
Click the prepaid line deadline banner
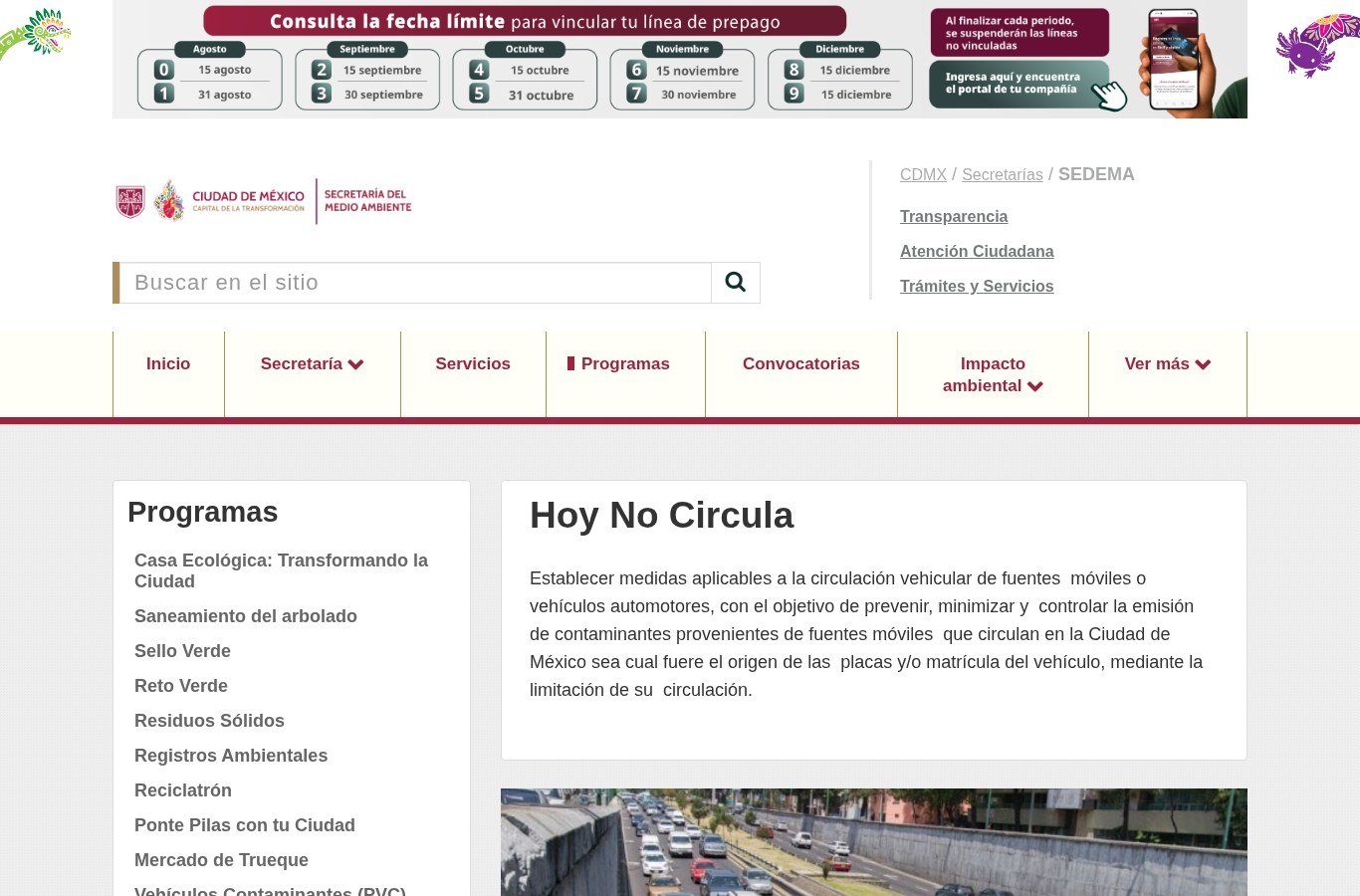680,60
